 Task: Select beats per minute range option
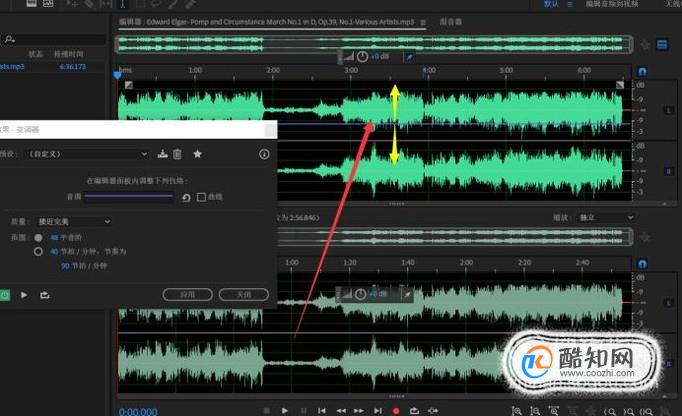pos(38,252)
